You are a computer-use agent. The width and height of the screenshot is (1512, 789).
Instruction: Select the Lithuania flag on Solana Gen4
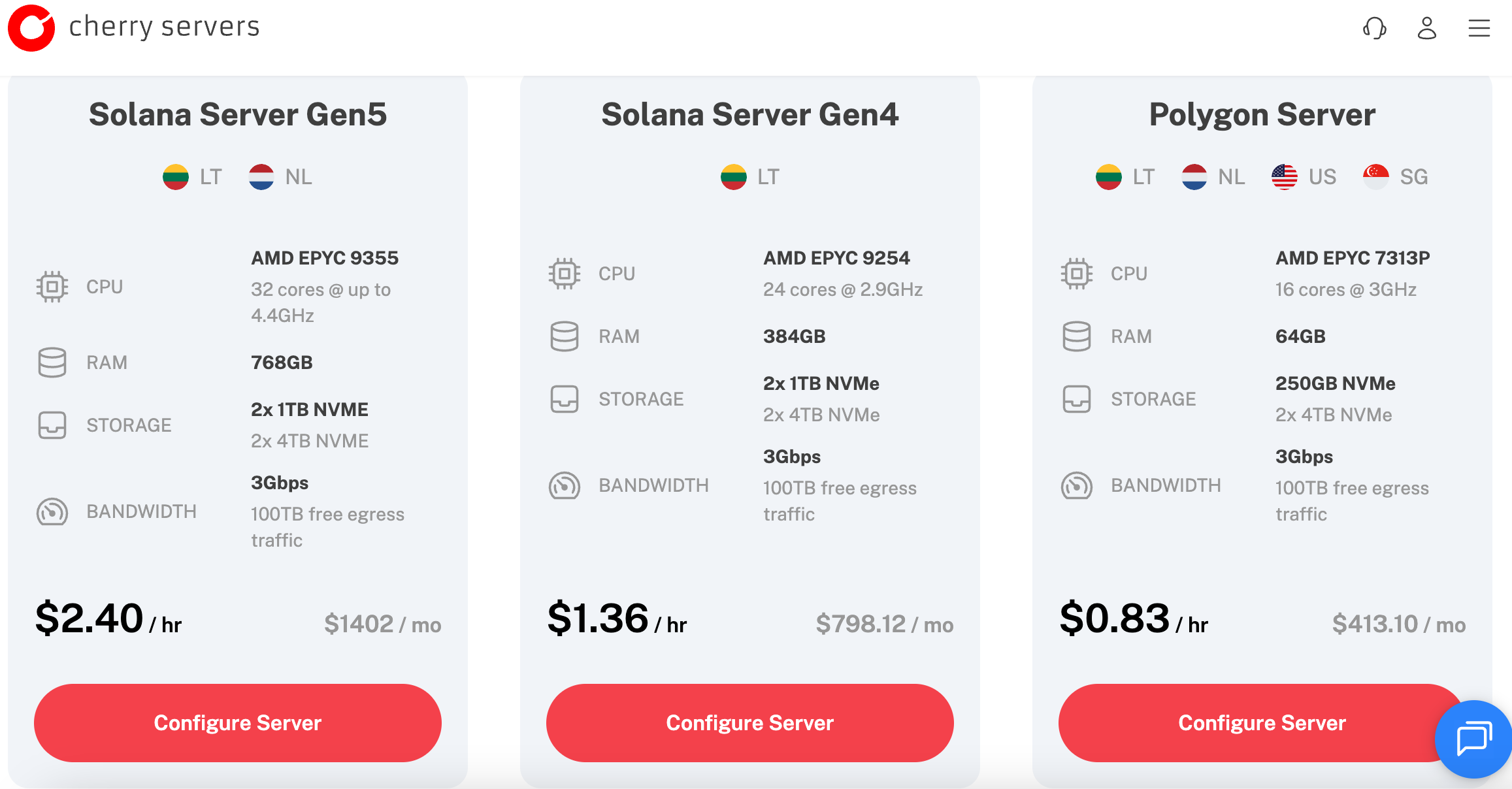734,177
